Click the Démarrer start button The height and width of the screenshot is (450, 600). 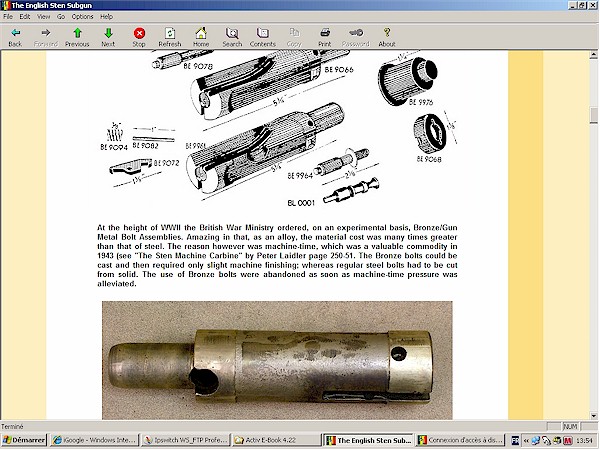tap(24, 440)
